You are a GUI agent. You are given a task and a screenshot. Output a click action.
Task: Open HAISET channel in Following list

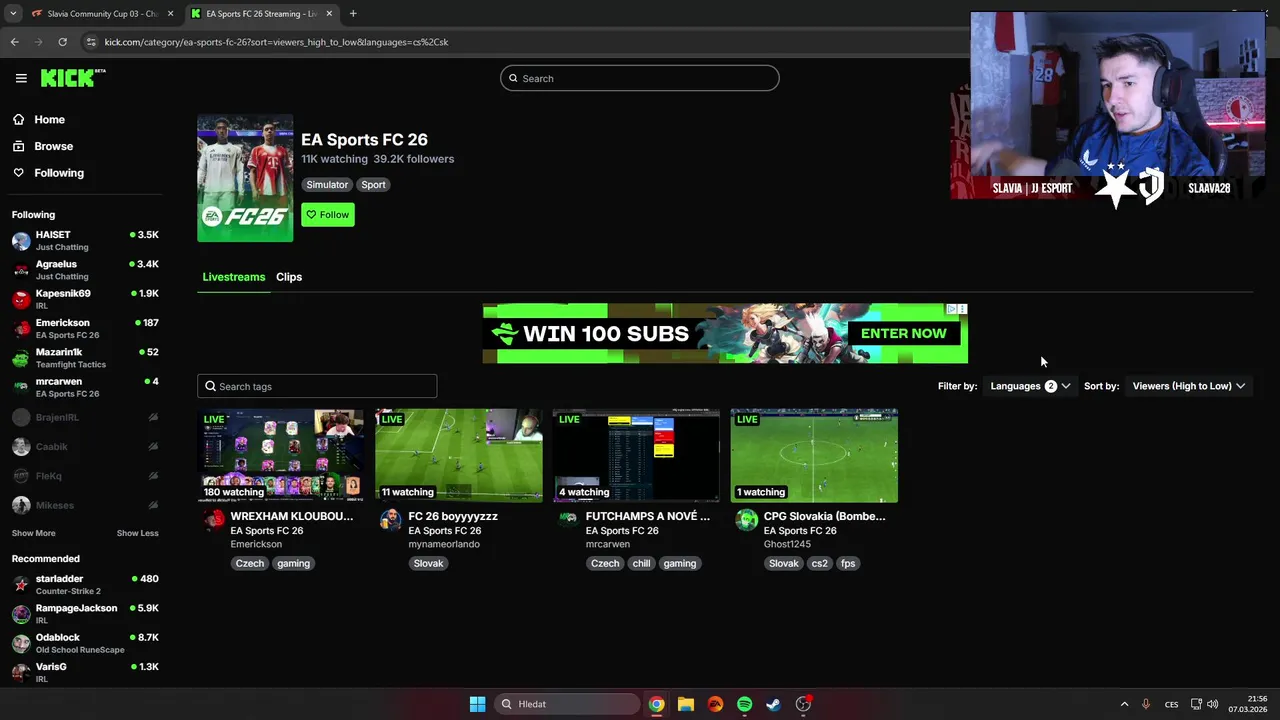(x=85, y=240)
